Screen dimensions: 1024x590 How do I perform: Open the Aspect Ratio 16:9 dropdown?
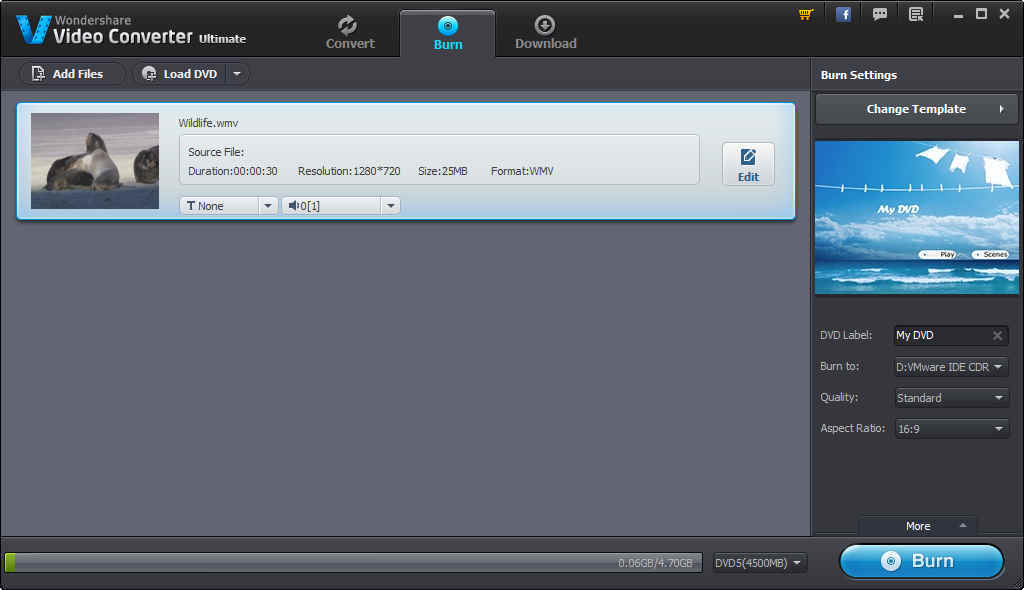coord(950,428)
